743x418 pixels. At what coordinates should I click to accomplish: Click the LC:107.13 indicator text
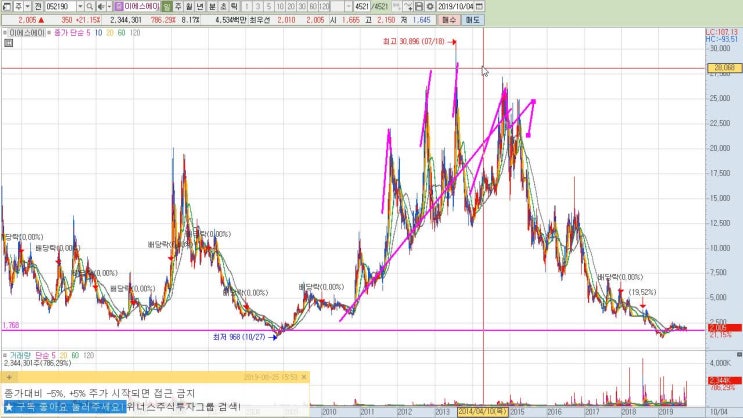pyautogui.click(x=722, y=32)
